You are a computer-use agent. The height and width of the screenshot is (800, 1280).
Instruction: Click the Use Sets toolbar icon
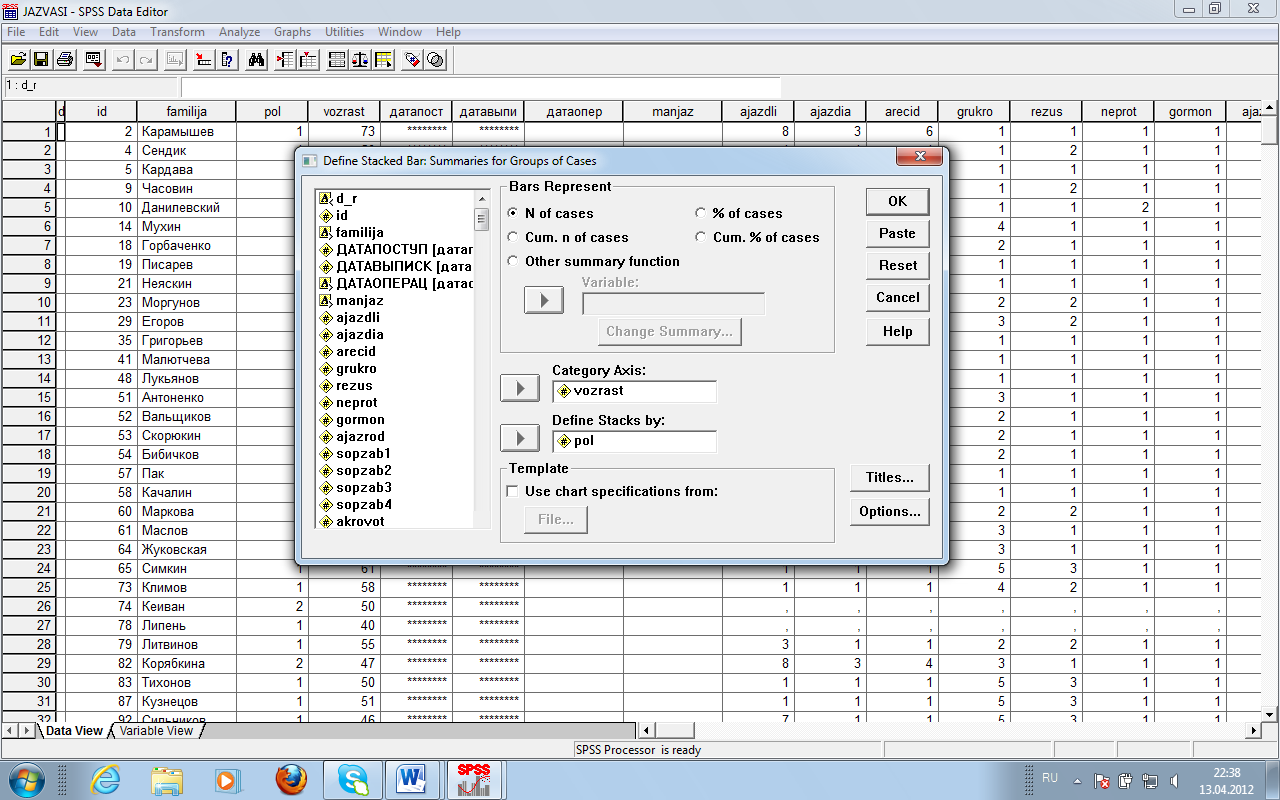pyautogui.click(x=435, y=60)
